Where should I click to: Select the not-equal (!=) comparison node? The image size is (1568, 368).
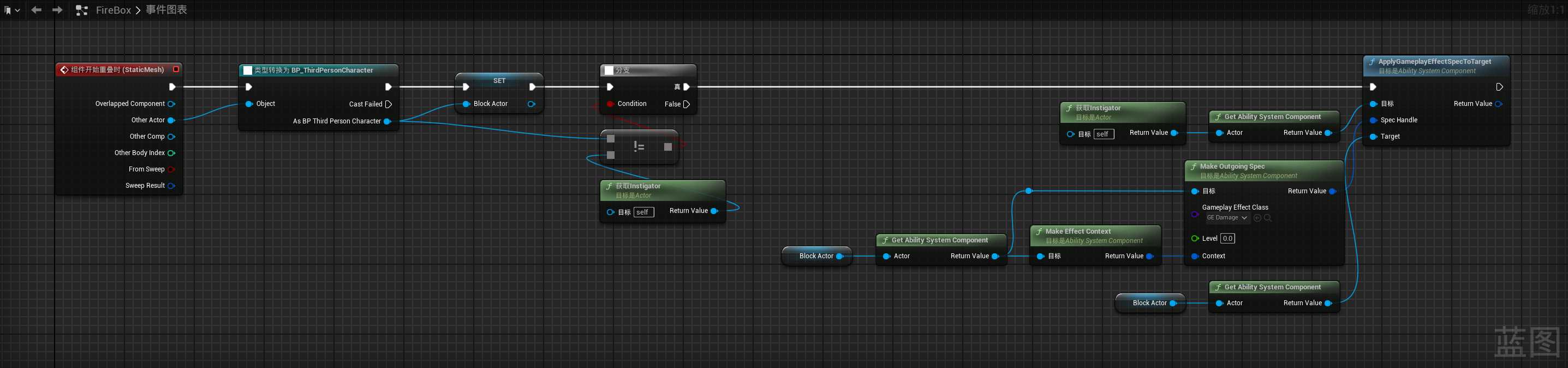pos(639,146)
